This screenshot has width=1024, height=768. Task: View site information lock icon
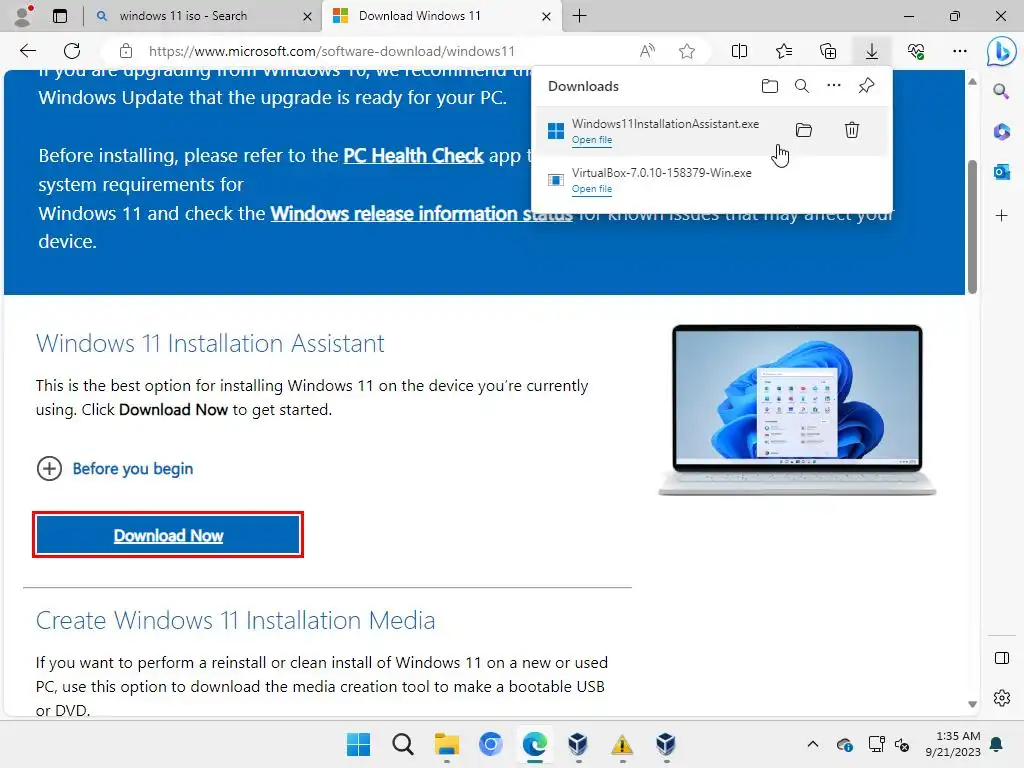click(x=126, y=51)
